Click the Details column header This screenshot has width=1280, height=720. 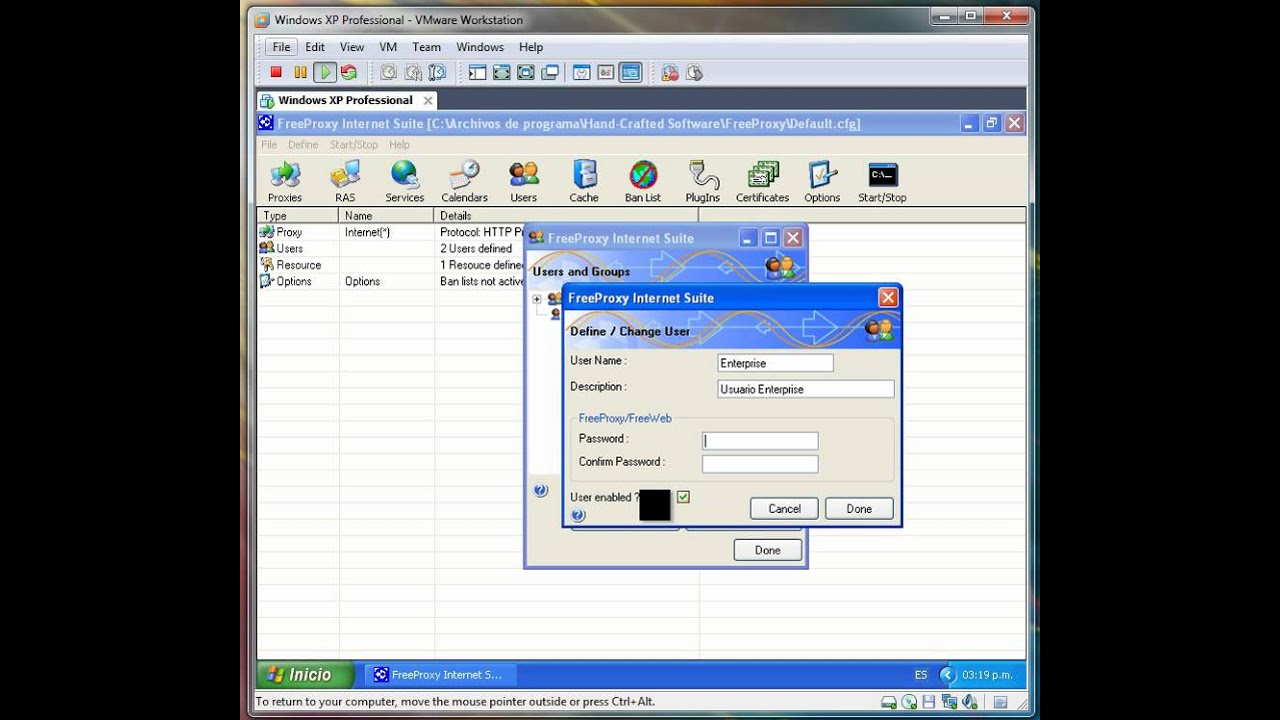[567, 215]
